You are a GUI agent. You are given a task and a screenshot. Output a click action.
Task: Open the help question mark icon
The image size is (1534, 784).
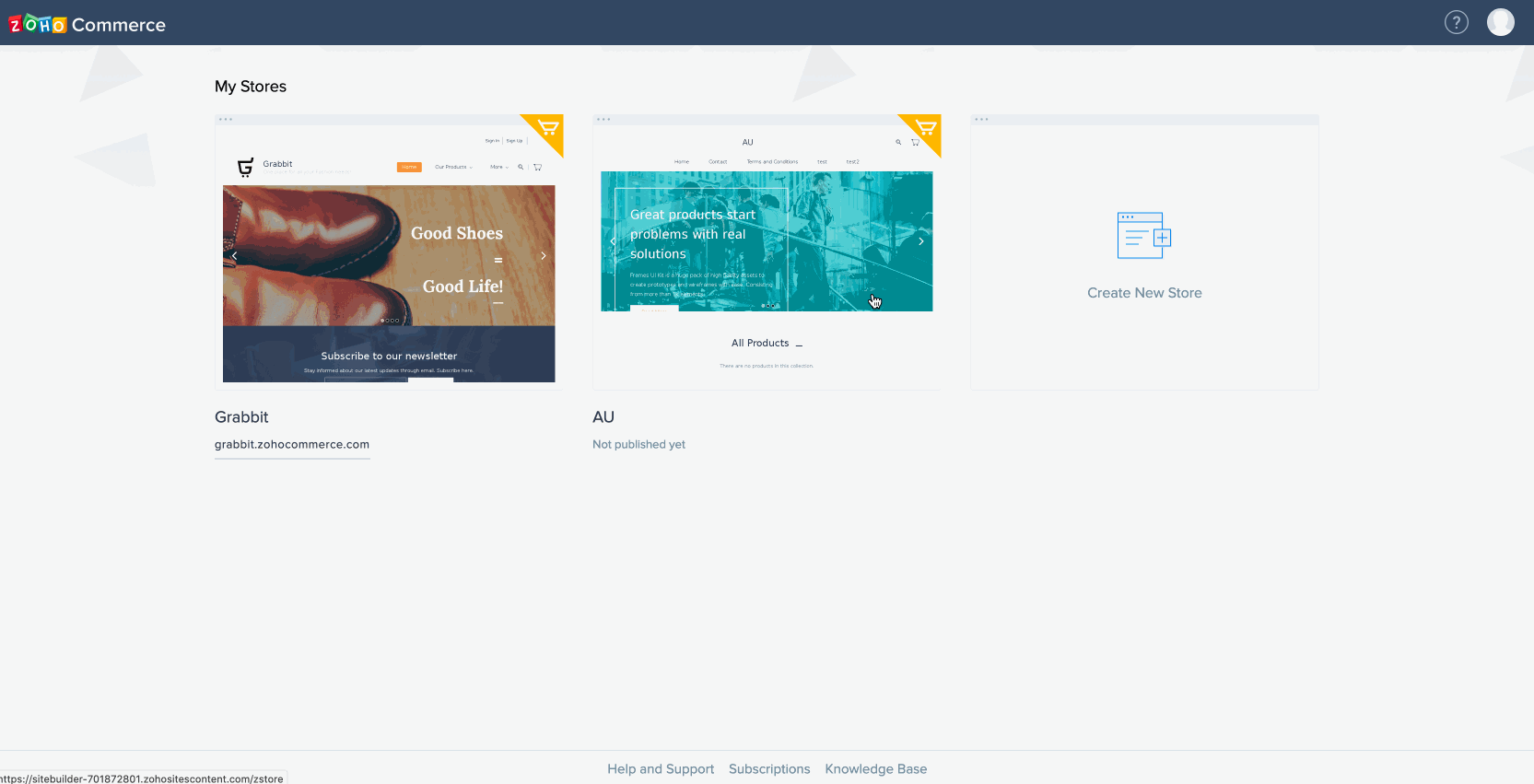pyautogui.click(x=1456, y=22)
